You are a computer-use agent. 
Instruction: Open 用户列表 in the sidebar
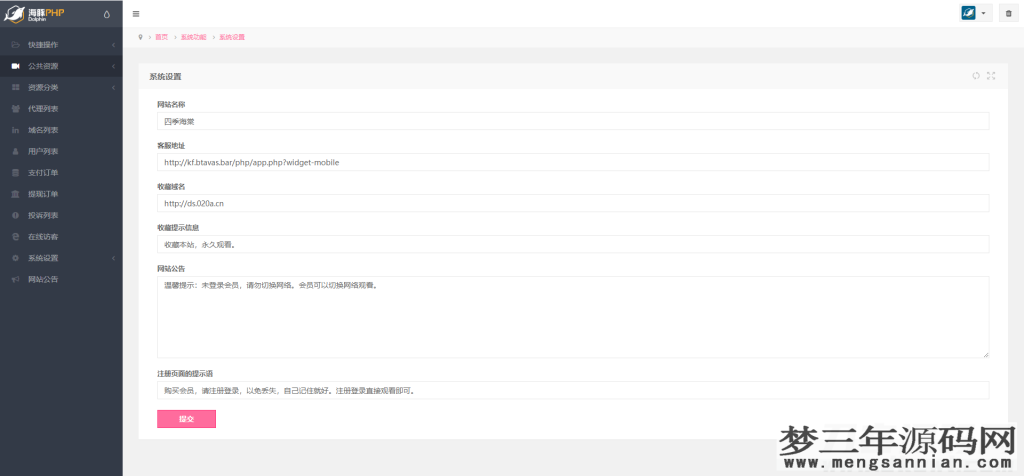point(43,151)
